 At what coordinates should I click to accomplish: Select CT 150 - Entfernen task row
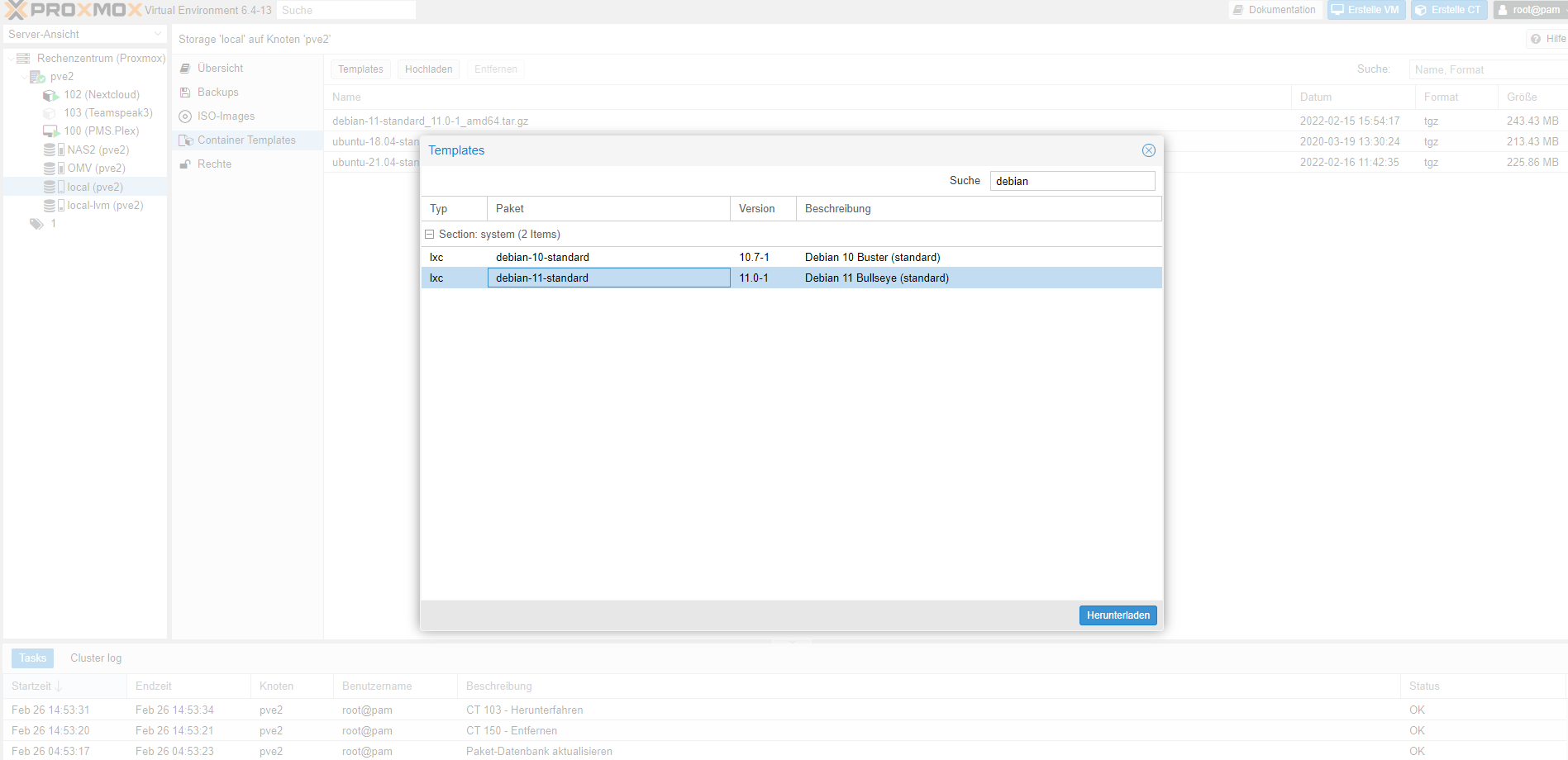click(784, 730)
